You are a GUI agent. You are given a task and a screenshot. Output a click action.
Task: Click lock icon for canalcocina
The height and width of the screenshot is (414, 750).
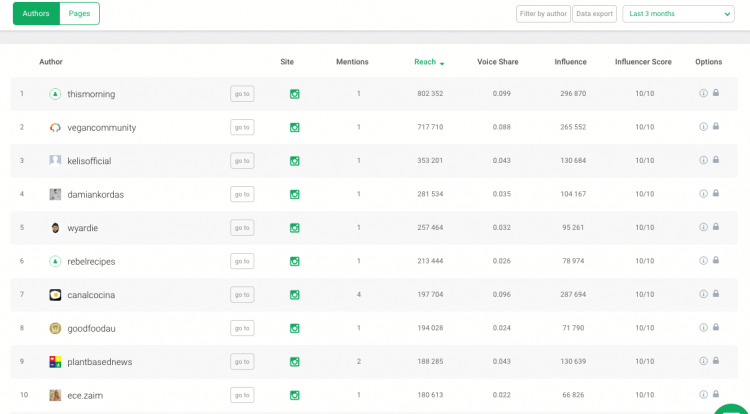(716, 294)
